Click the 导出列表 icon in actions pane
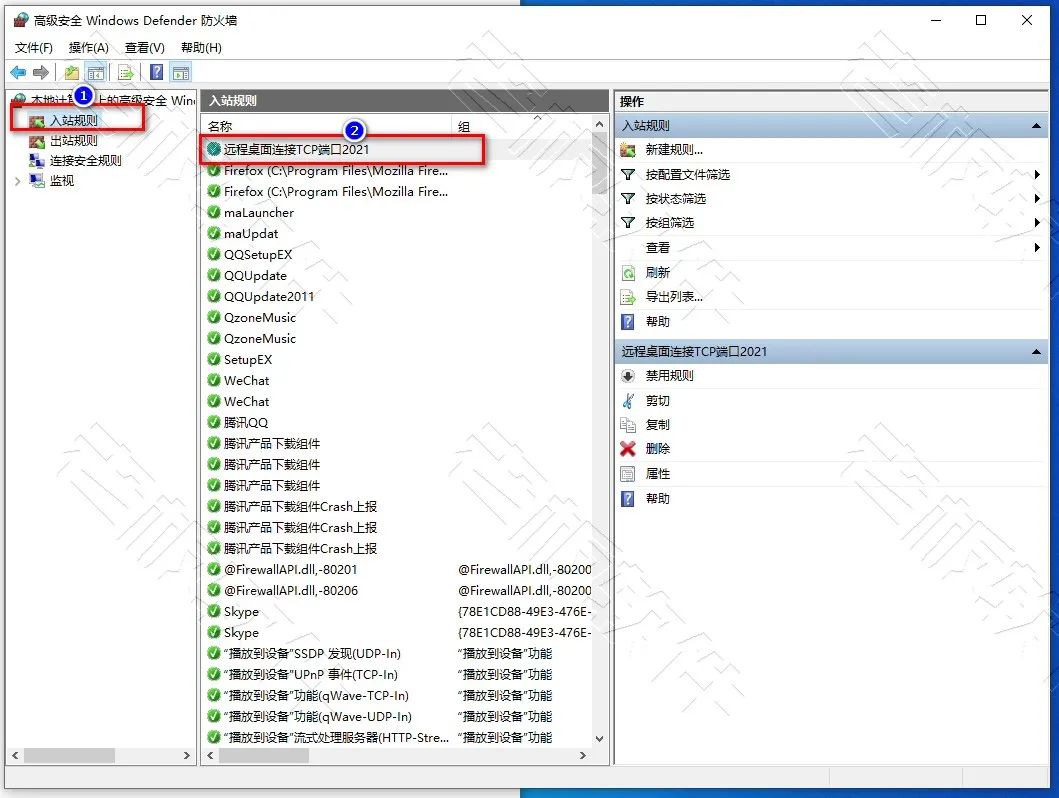The height and width of the screenshot is (798, 1059). (x=628, y=297)
